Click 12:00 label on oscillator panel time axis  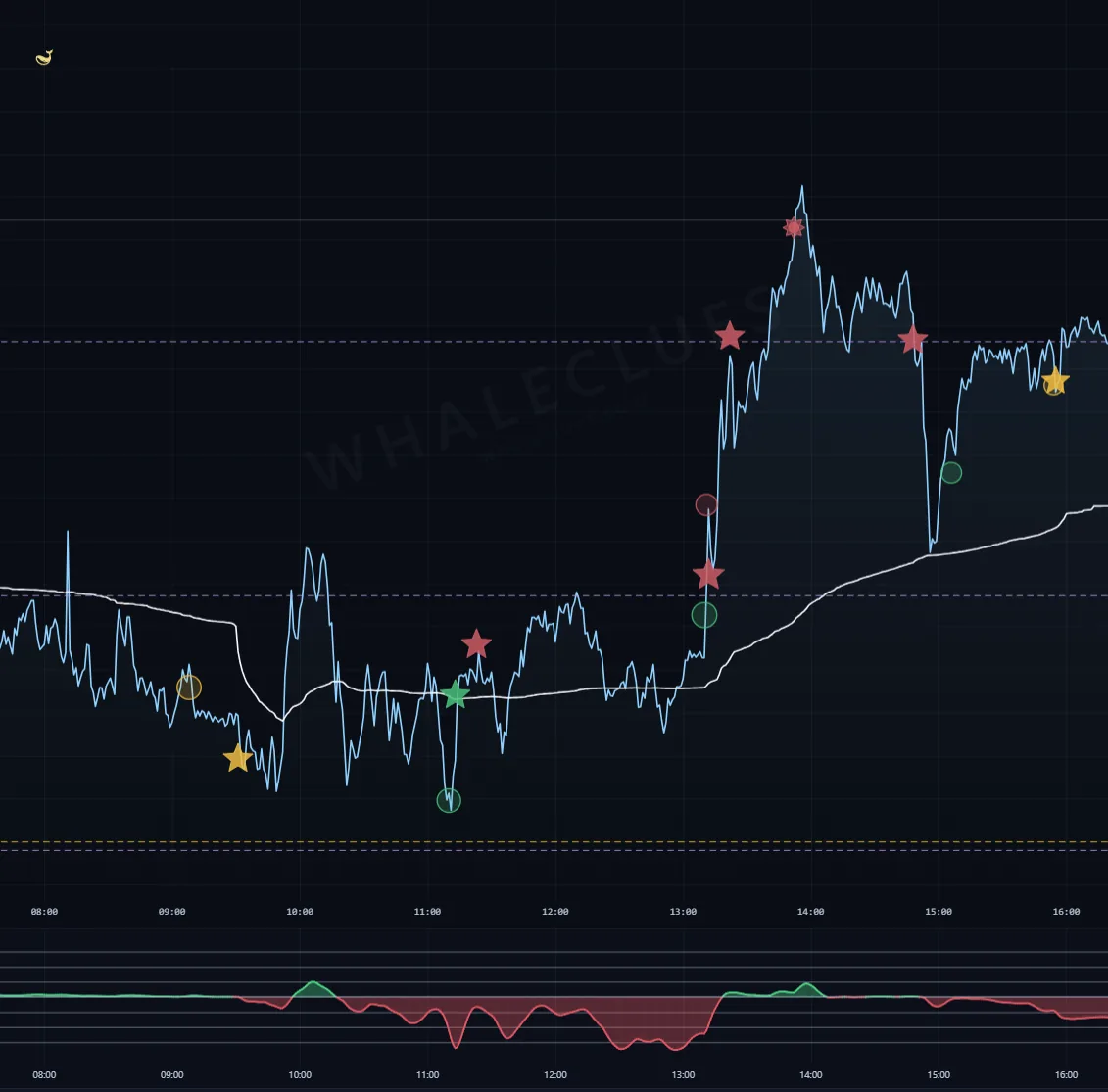(x=555, y=1074)
